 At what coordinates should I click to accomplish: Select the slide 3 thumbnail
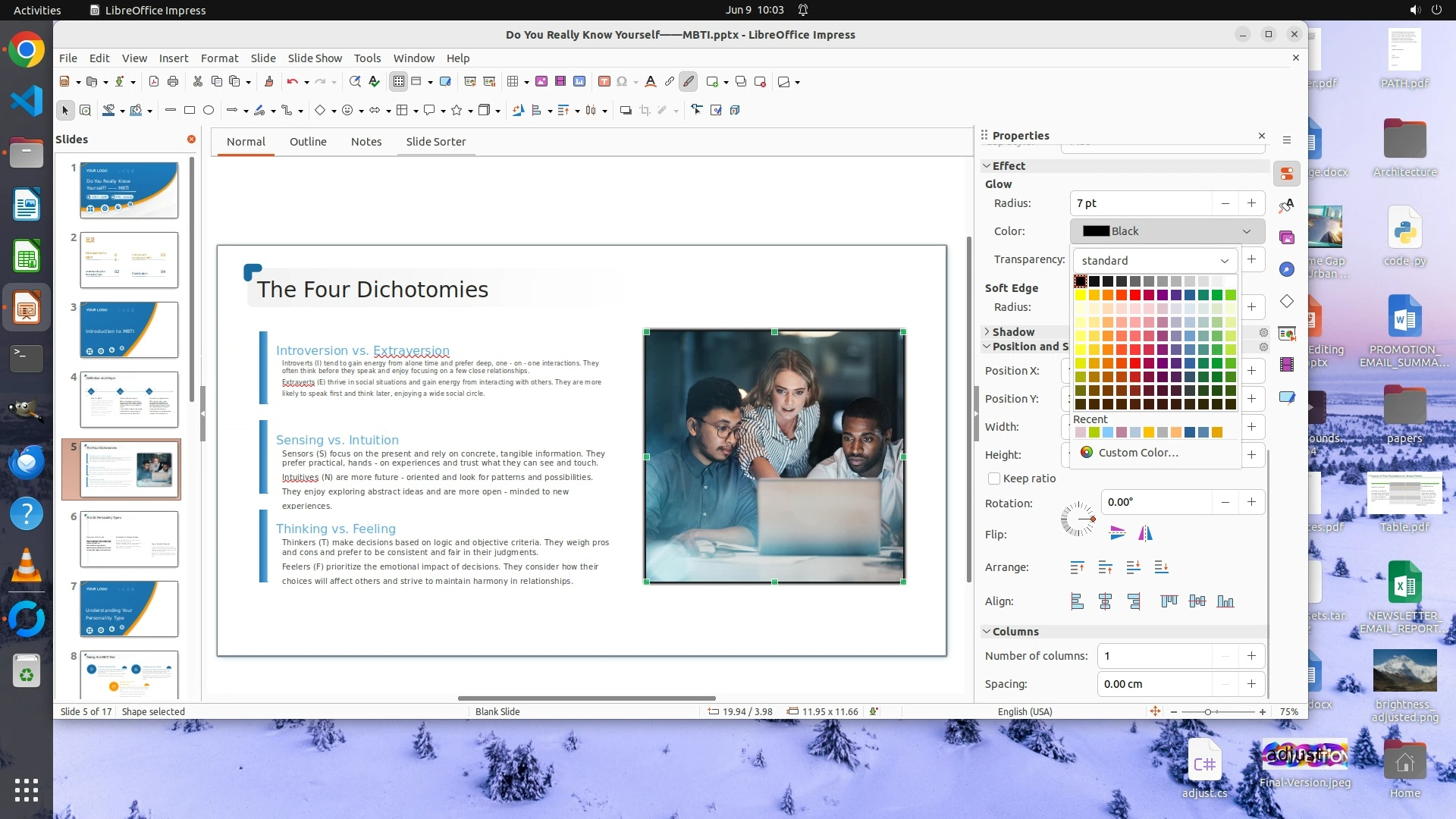(x=129, y=330)
